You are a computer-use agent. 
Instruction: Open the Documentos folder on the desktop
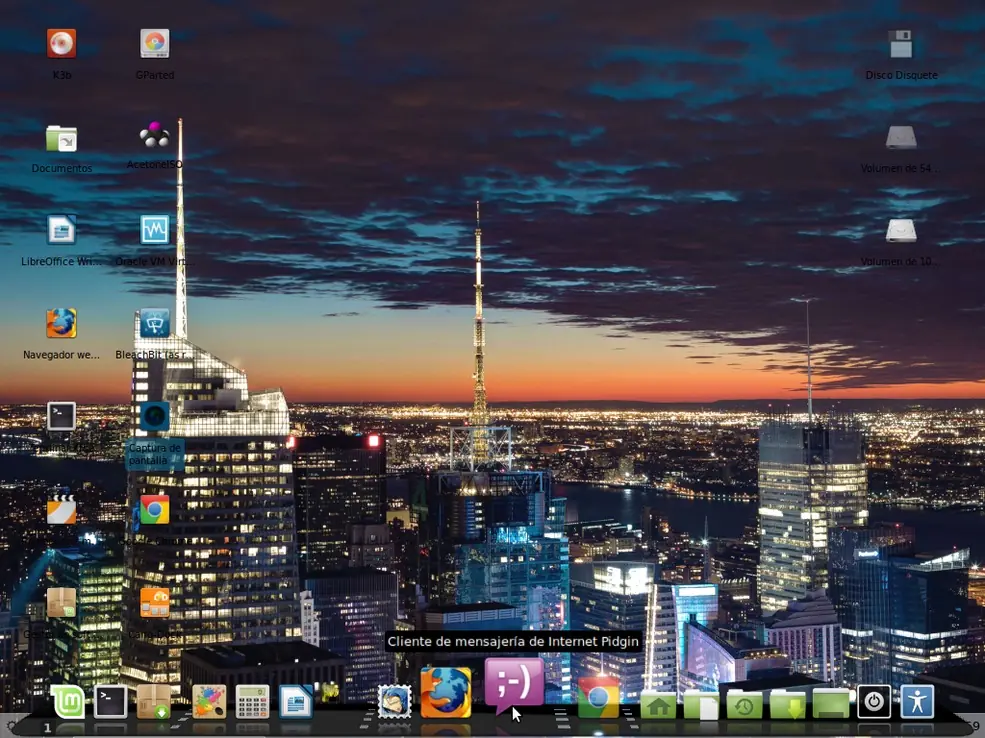pyautogui.click(x=62, y=138)
